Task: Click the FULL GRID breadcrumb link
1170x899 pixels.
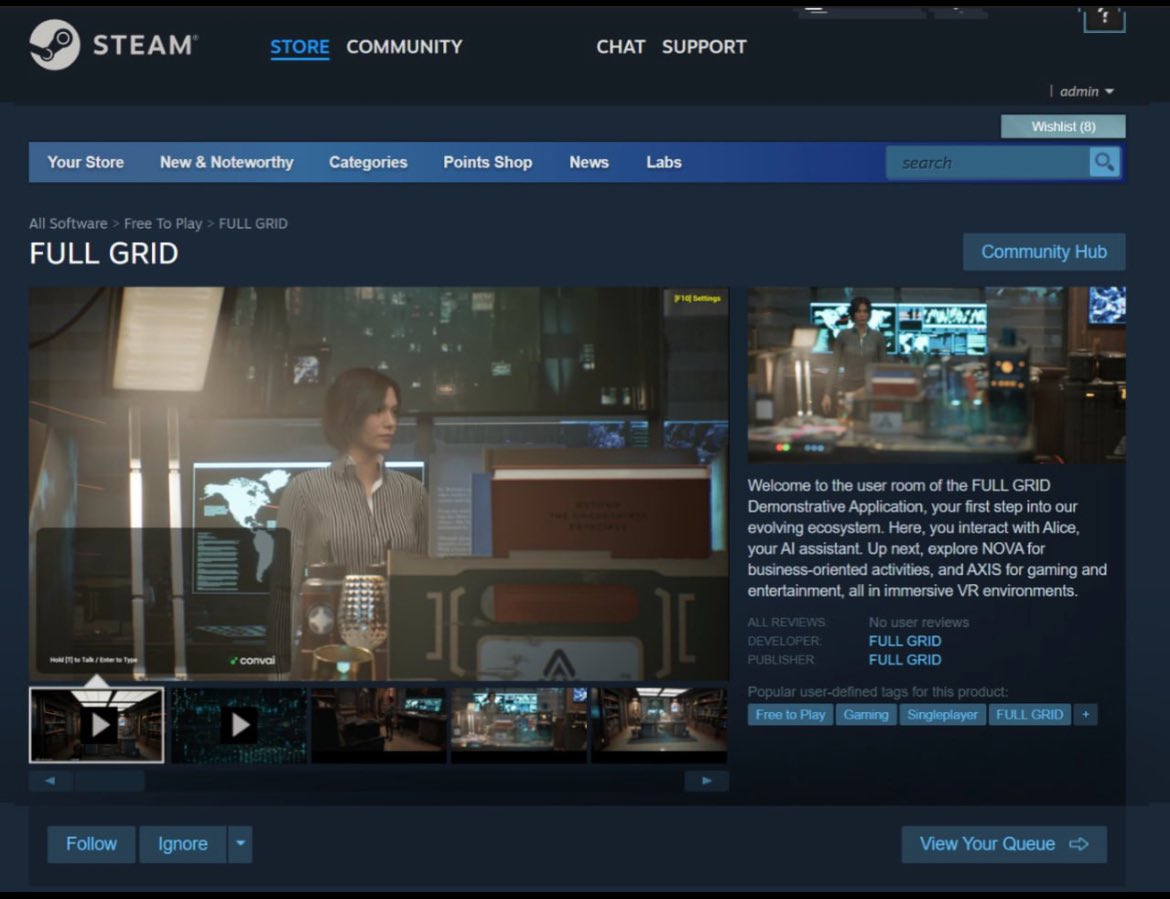Action: (253, 223)
